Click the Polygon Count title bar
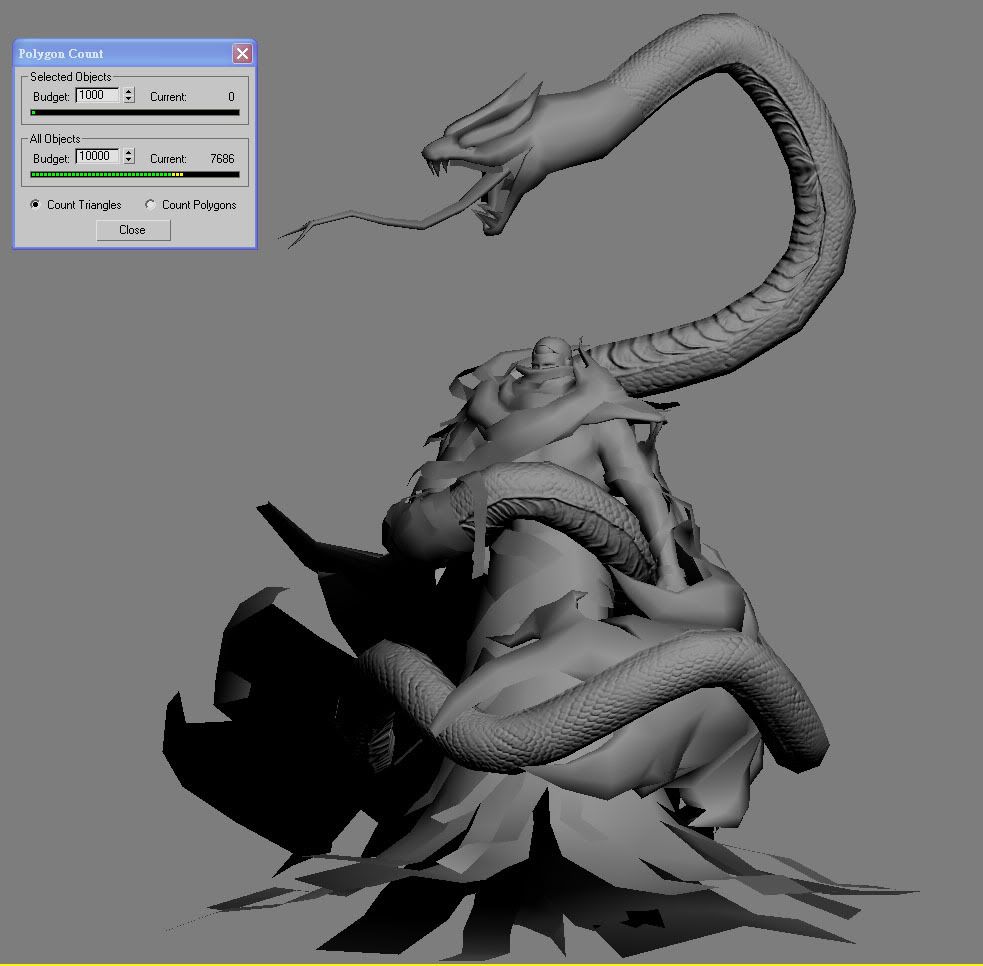 [120, 54]
